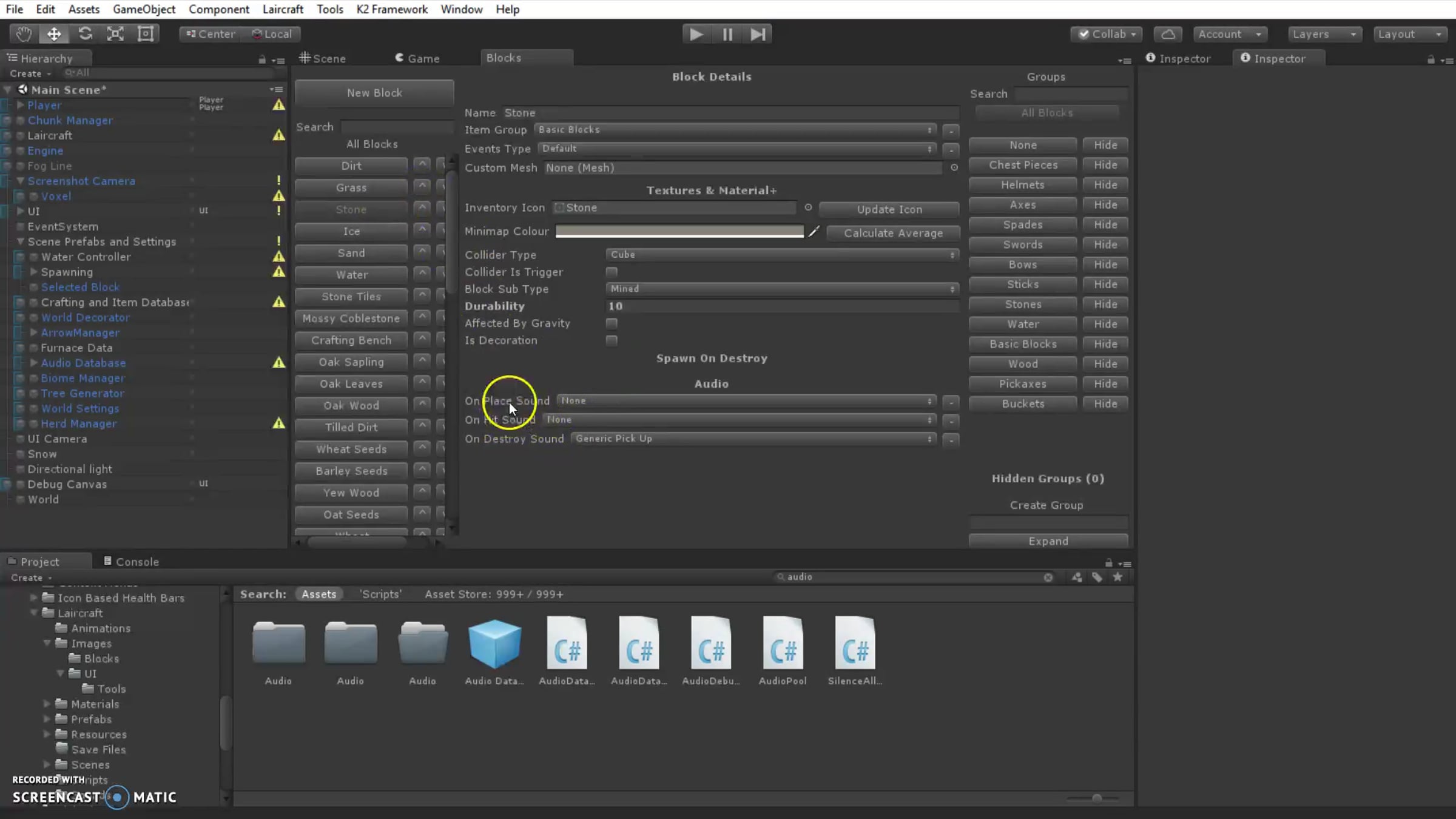
Task: Open the Cloud services icon
Action: point(1168,34)
